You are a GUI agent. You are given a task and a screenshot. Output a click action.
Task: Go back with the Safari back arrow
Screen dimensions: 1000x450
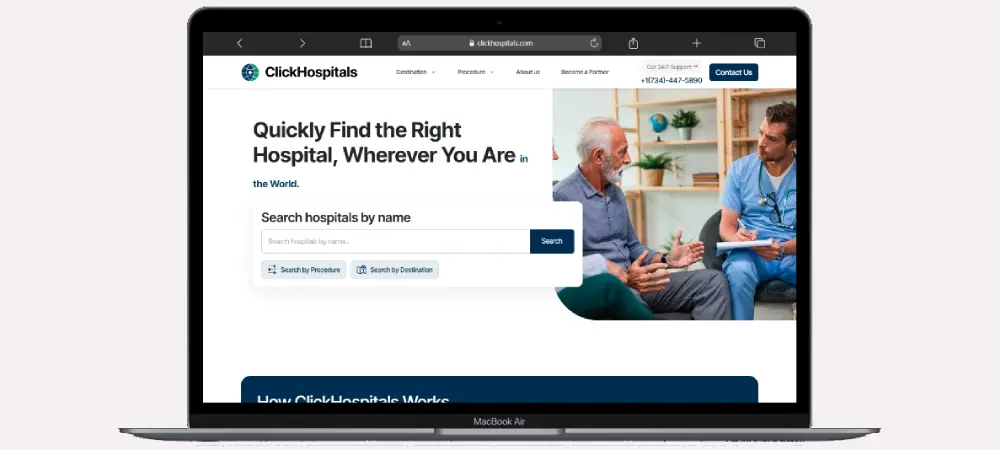[x=240, y=43]
